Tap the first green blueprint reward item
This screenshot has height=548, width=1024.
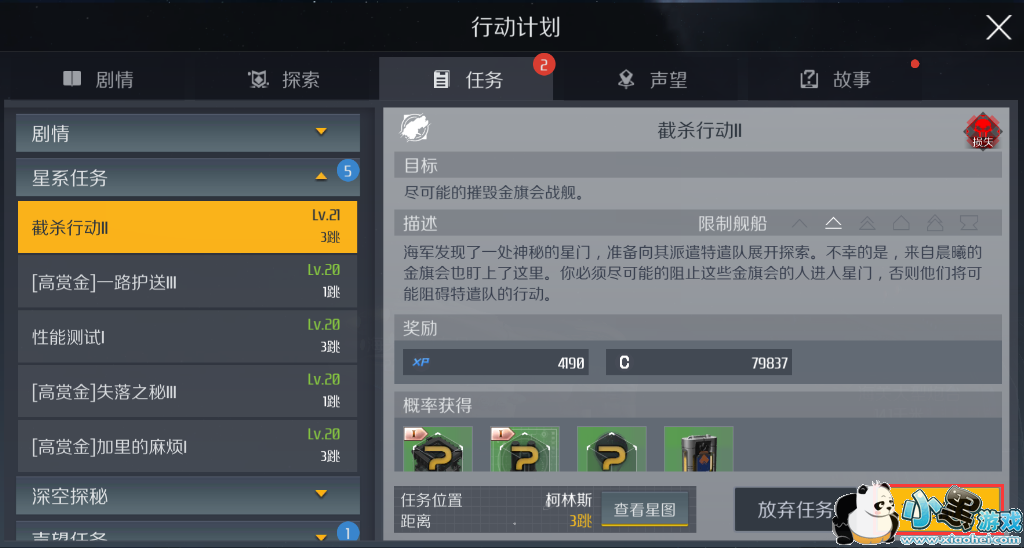click(x=438, y=449)
